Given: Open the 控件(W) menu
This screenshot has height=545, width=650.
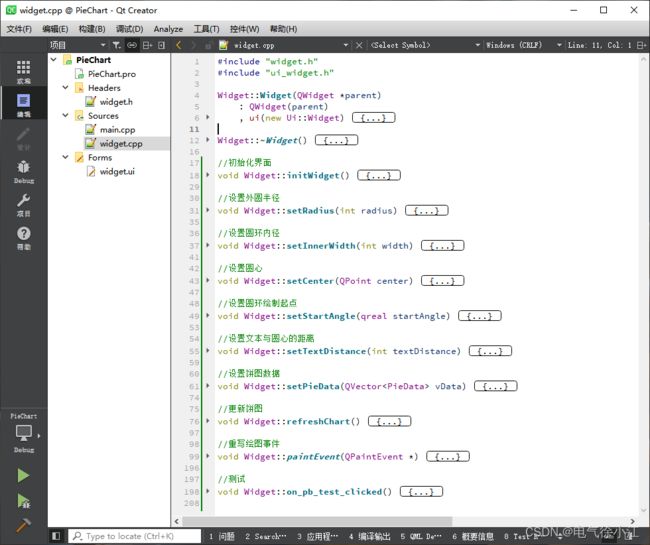Looking at the screenshot, I should coord(245,29).
